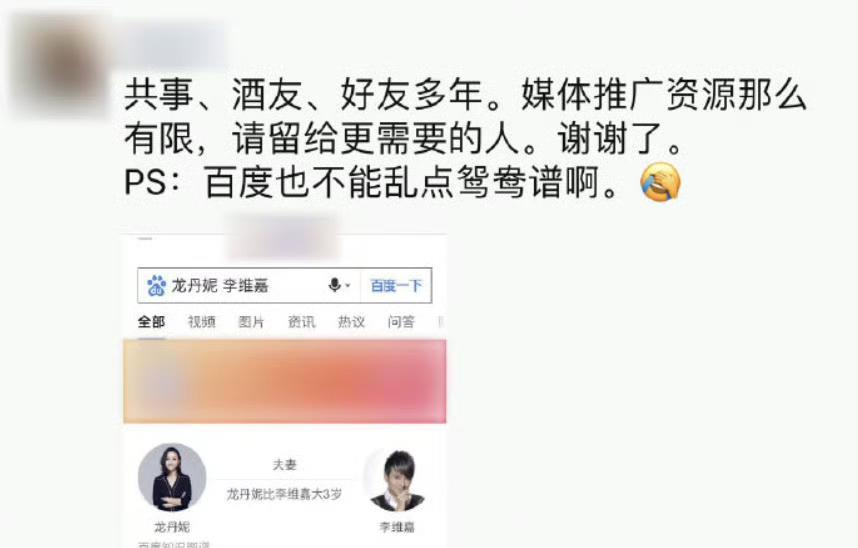Viewport: 858px width, 548px height.
Task: Click the 龙丹妮比李维嘉大3岁 caption text
Action: pos(285,495)
